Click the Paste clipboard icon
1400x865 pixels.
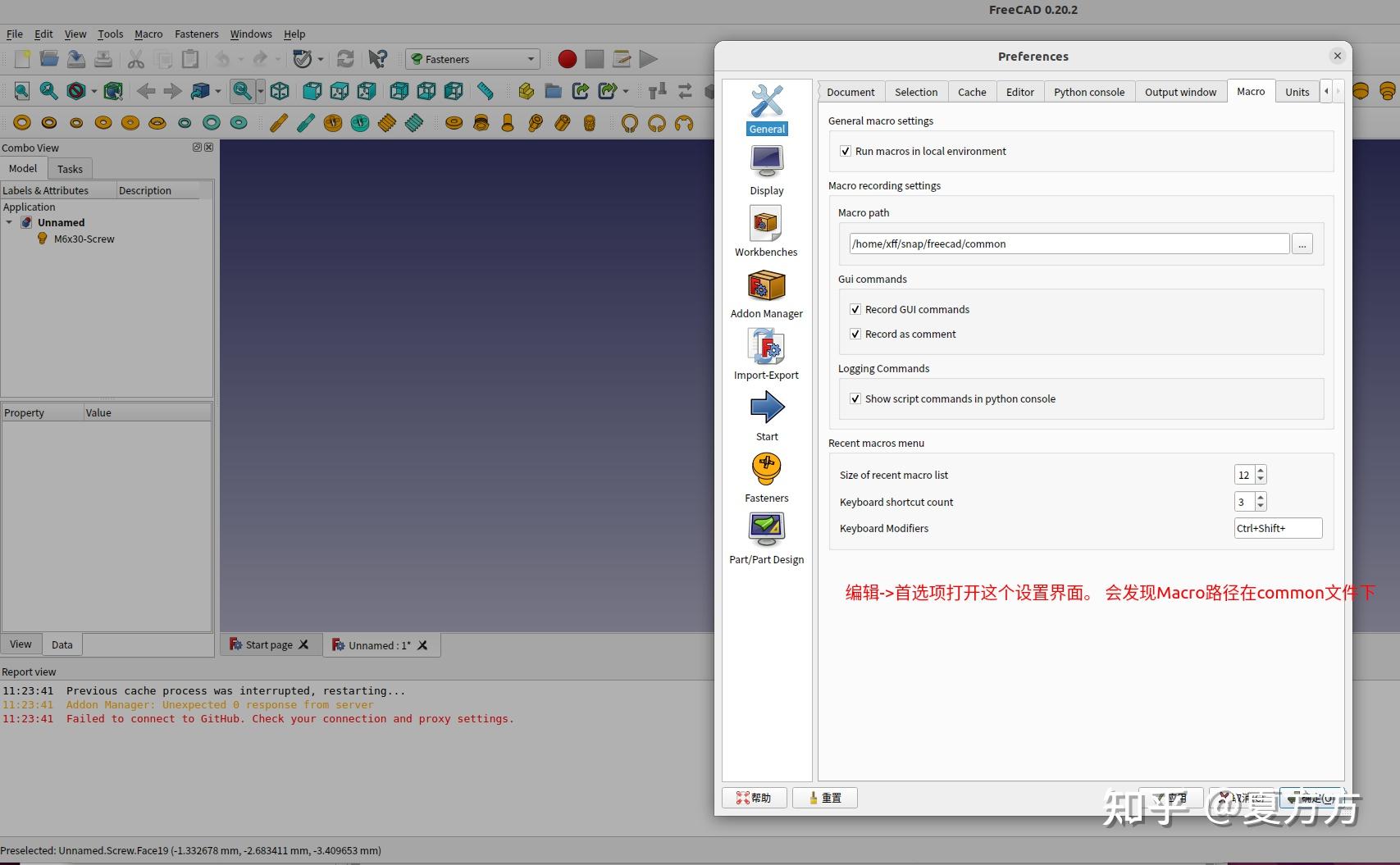click(x=190, y=59)
